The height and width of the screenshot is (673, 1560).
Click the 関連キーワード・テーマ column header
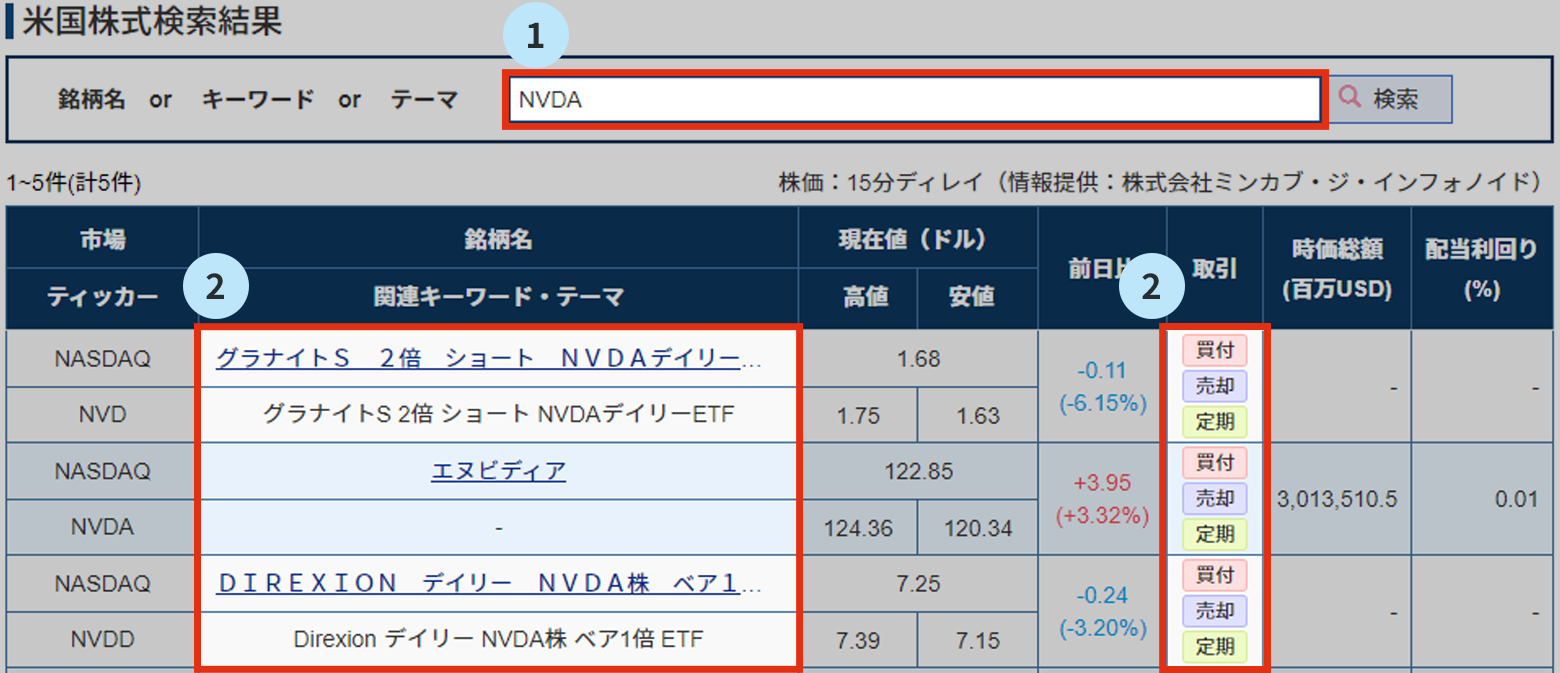498,298
